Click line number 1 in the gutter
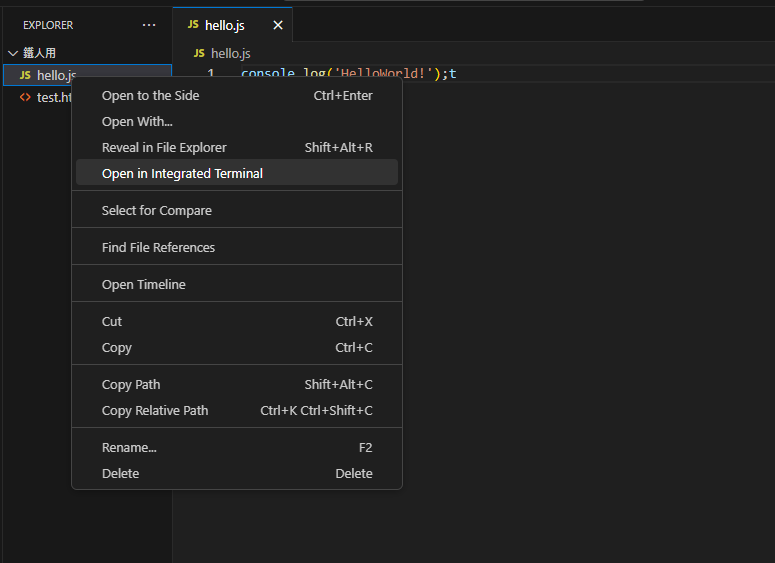This screenshot has height=563, width=775. [x=211, y=73]
